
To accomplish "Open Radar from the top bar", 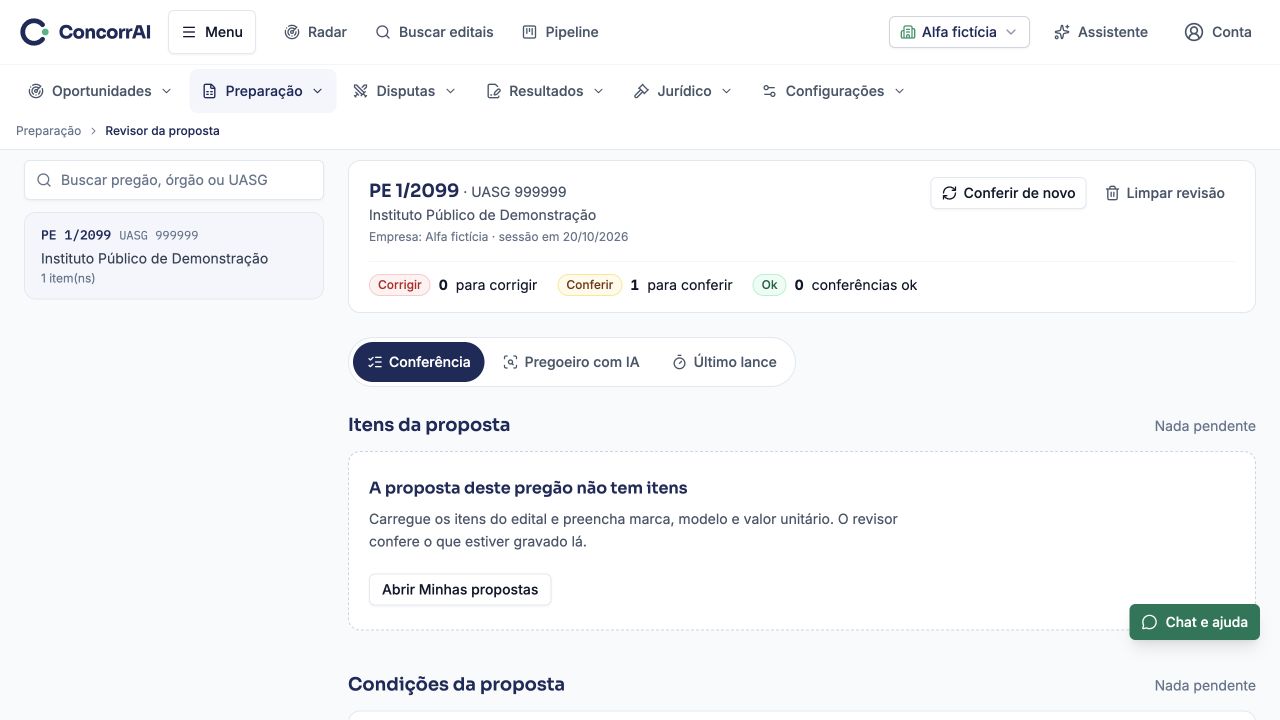I will 315,32.
